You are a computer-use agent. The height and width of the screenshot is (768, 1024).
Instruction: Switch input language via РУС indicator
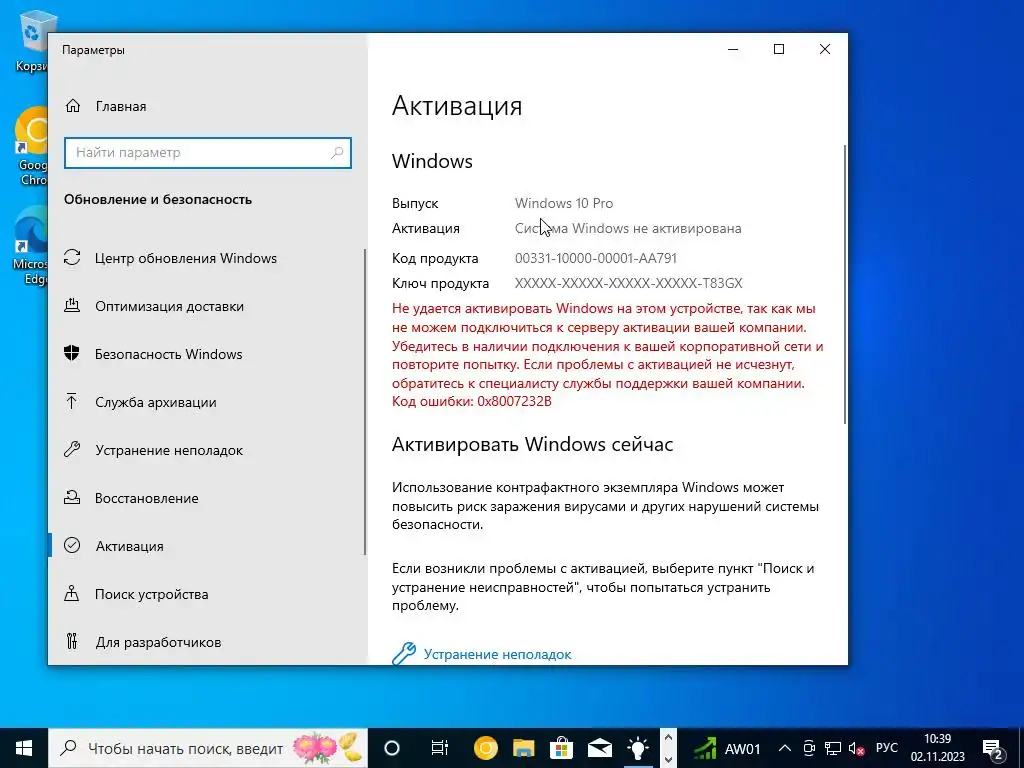coord(887,748)
